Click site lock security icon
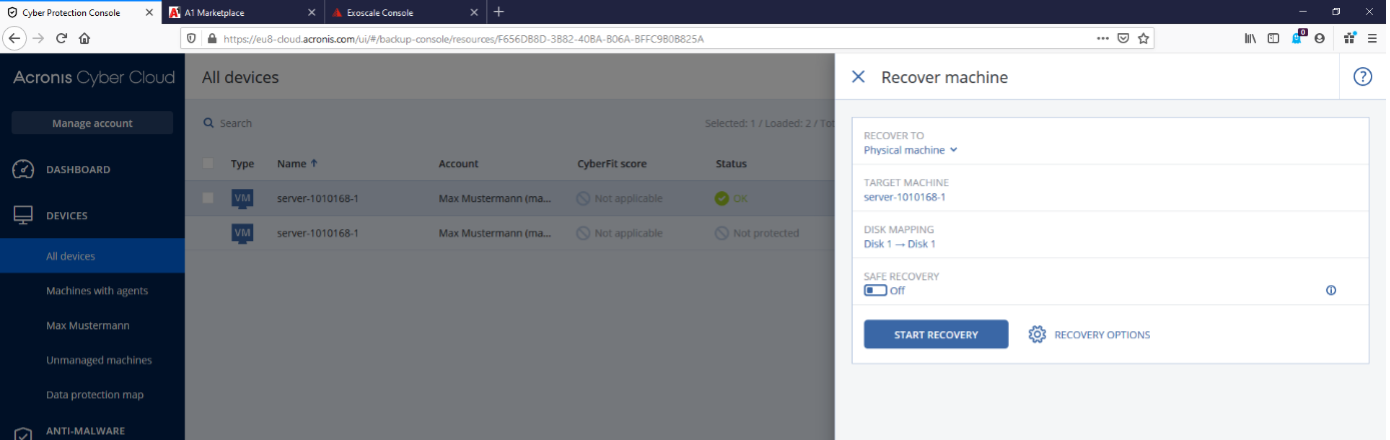 211,38
